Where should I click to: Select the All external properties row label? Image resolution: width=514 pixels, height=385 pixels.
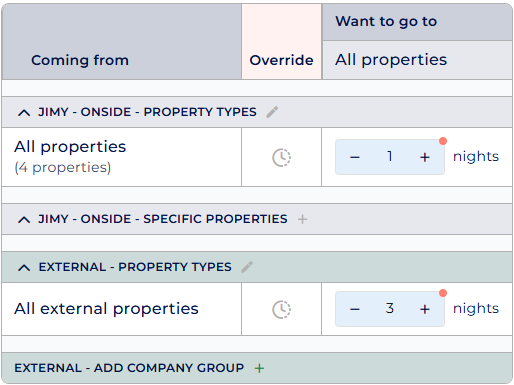coord(106,309)
